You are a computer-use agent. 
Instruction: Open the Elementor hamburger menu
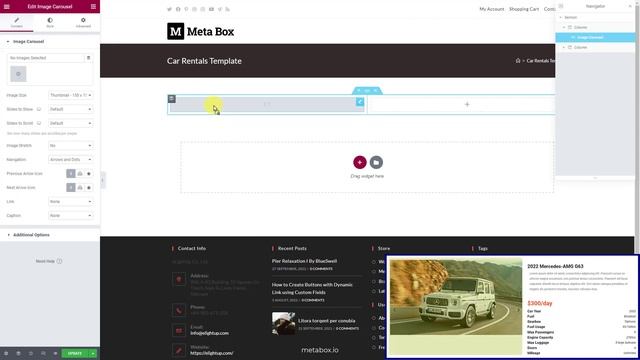click(7, 7)
